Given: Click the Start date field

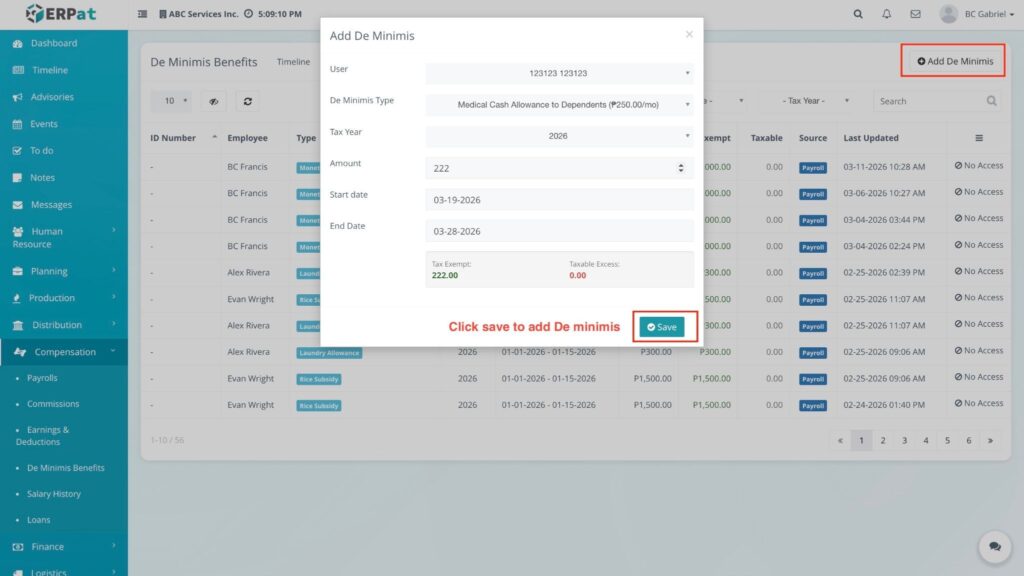Looking at the screenshot, I should [x=559, y=200].
